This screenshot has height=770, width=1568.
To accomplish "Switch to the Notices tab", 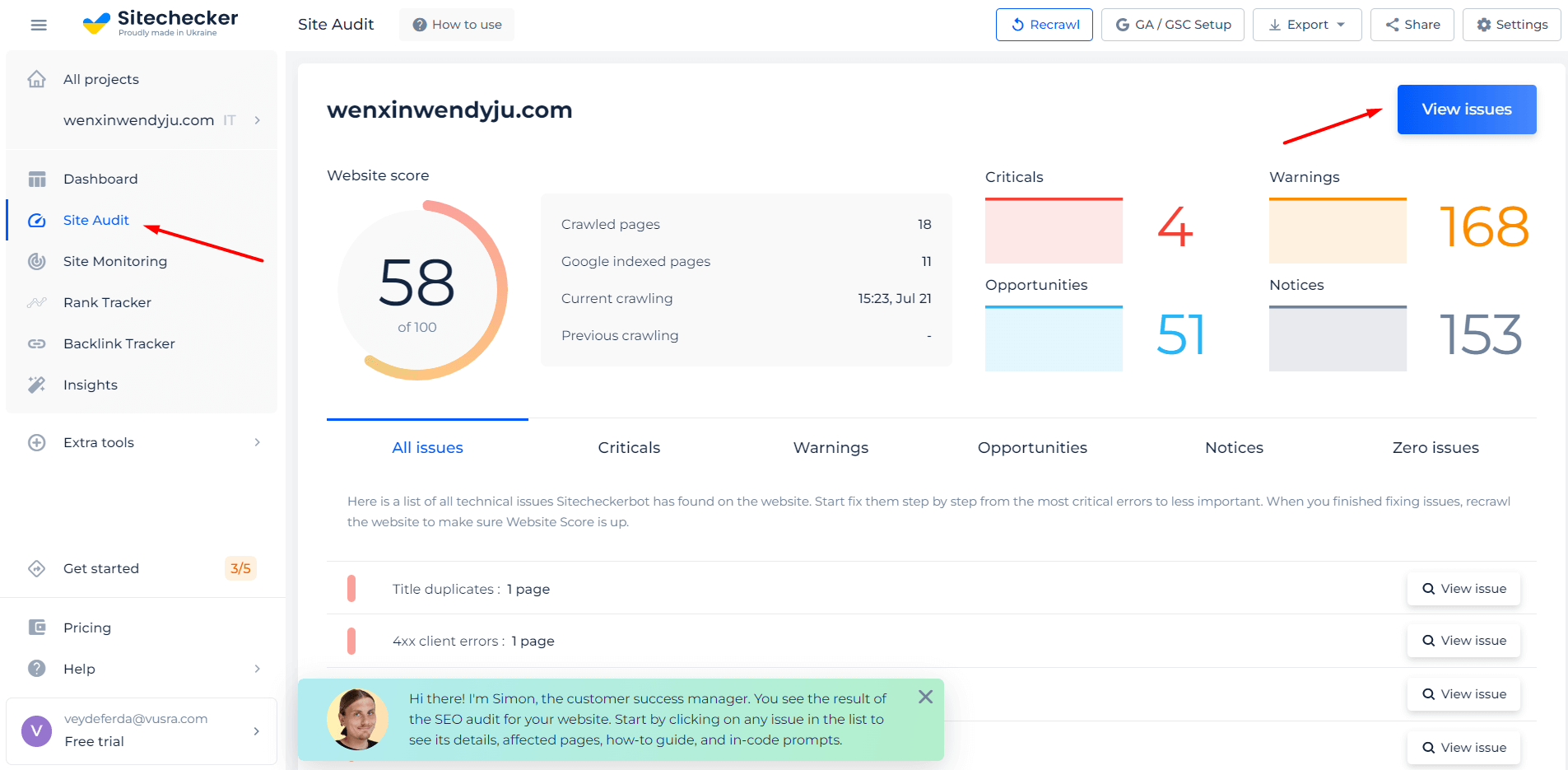I will coord(1234,447).
